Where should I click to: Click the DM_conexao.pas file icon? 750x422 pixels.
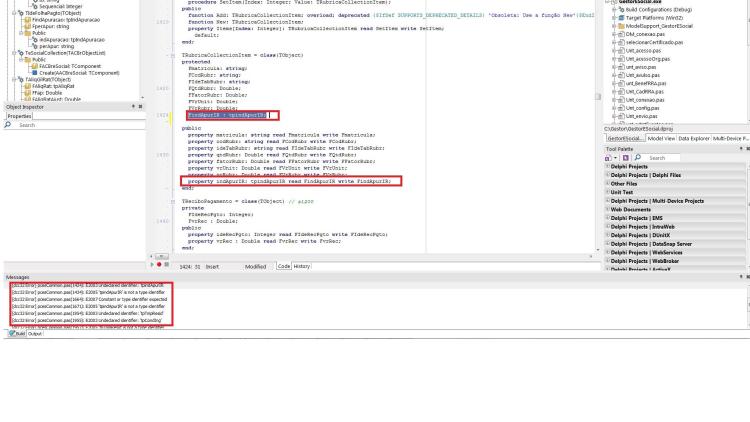(x=621, y=34)
